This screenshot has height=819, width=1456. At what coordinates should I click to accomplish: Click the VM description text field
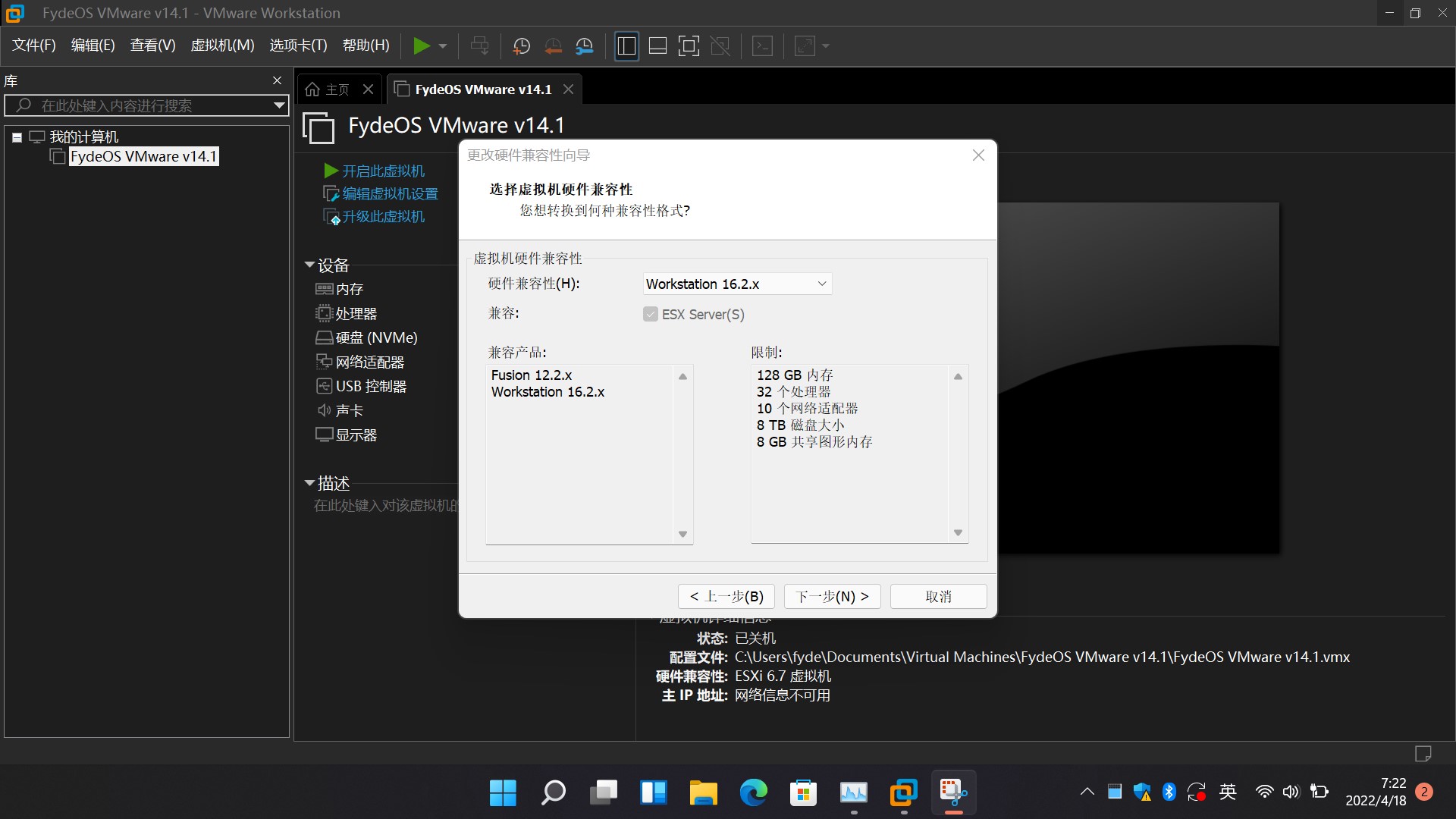coord(386,505)
